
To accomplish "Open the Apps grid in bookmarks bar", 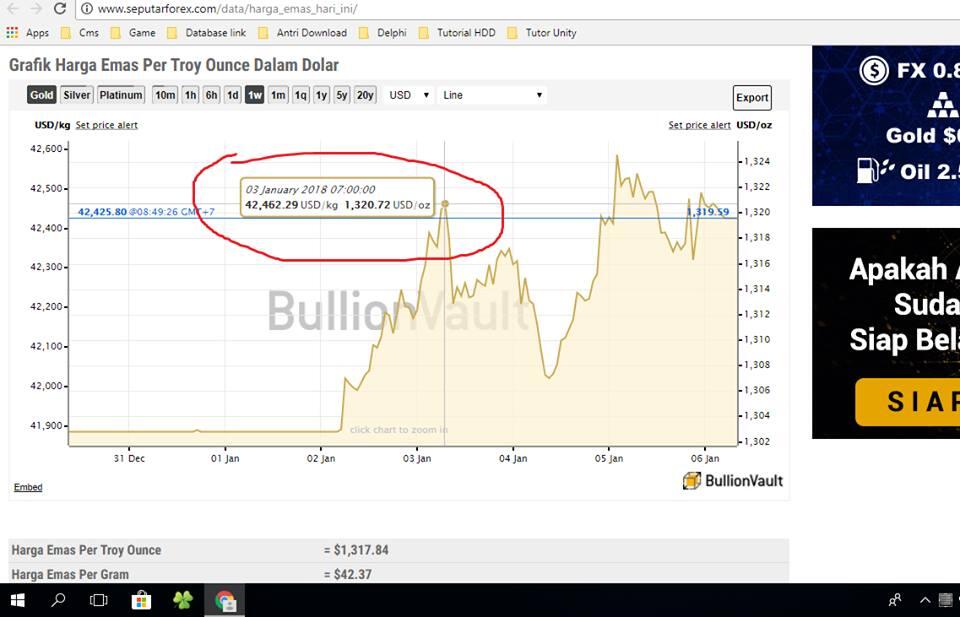I will tap(28, 33).
